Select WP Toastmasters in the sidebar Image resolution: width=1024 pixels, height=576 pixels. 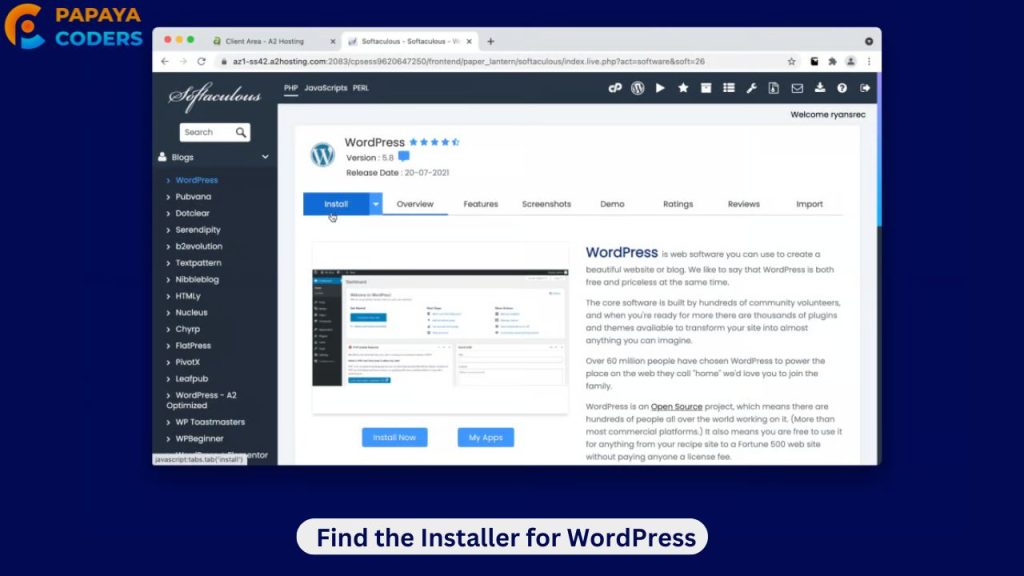tap(210, 422)
